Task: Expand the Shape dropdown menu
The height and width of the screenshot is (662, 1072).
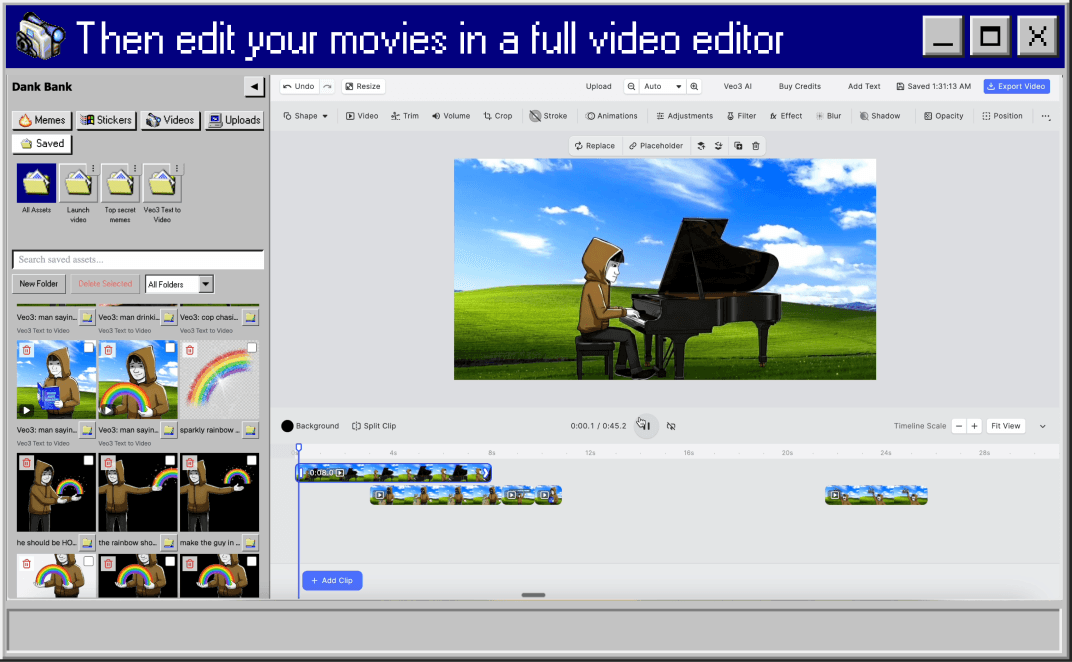Action: click(300, 116)
